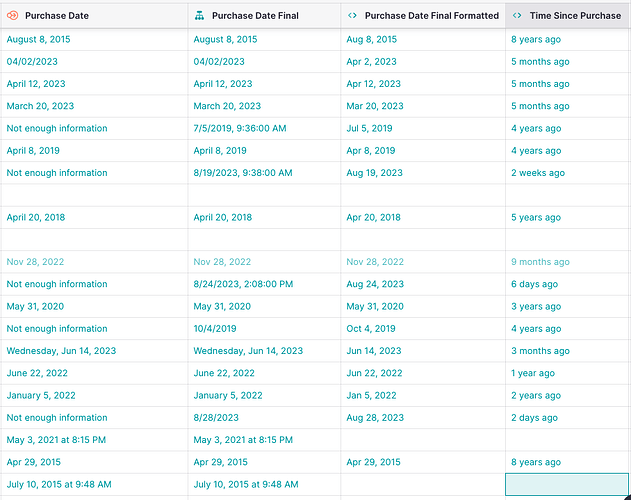
Task: Select the '5 years ago' cell
Action: click(x=568, y=217)
